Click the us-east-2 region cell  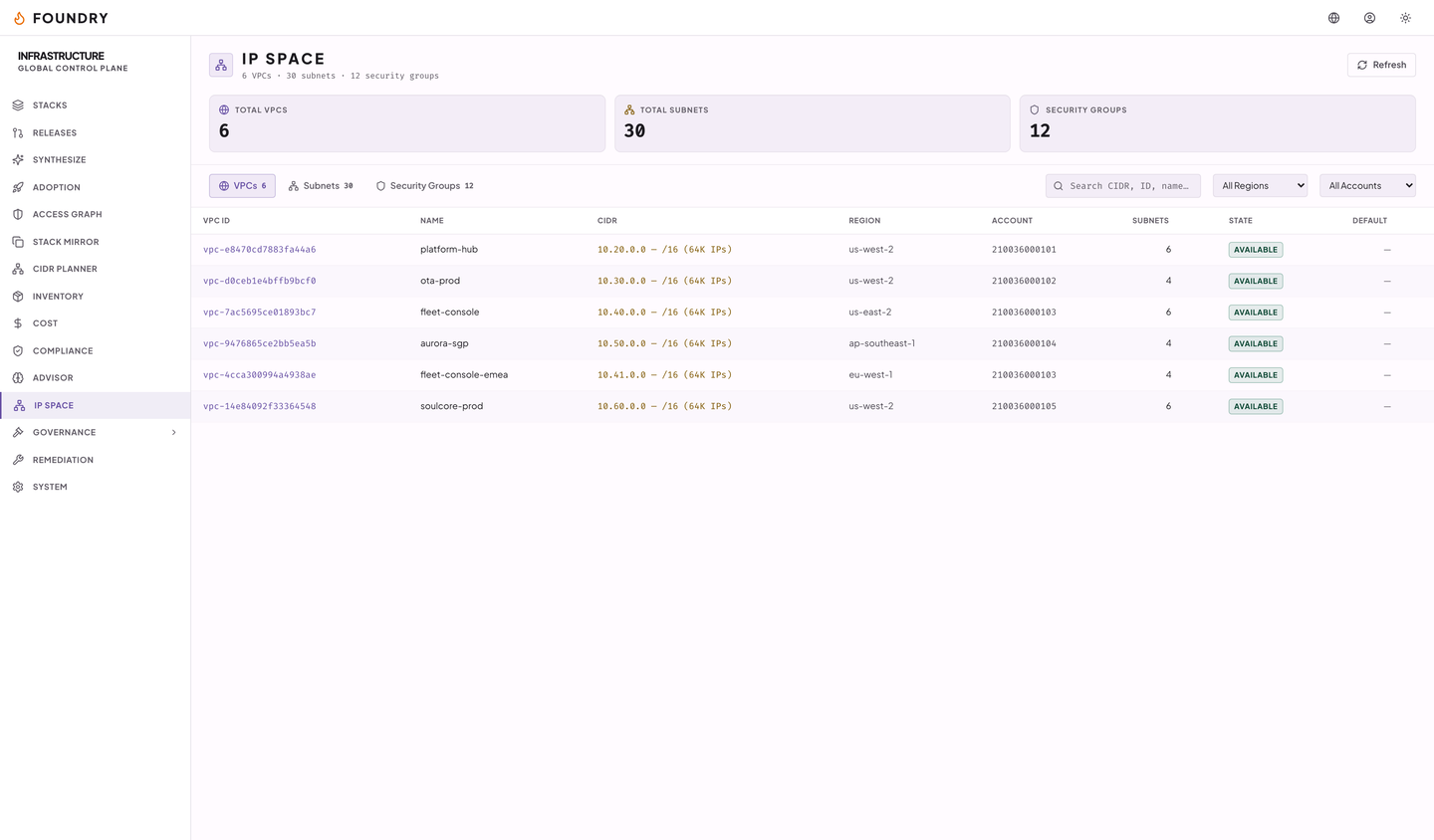tap(869, 313)
